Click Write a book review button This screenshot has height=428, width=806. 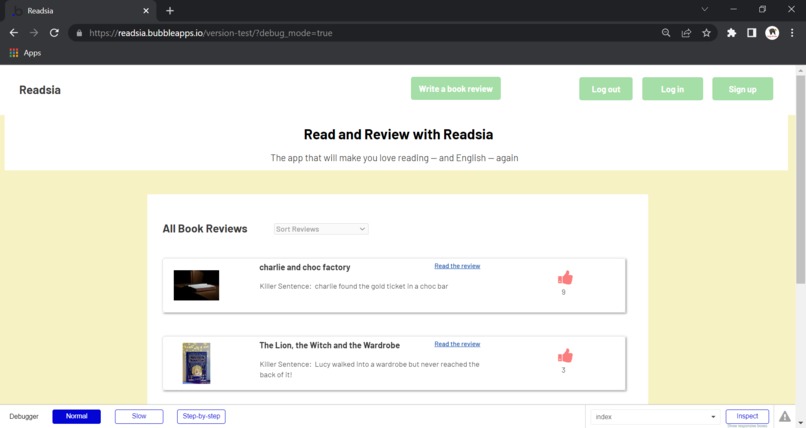(455, 88)
